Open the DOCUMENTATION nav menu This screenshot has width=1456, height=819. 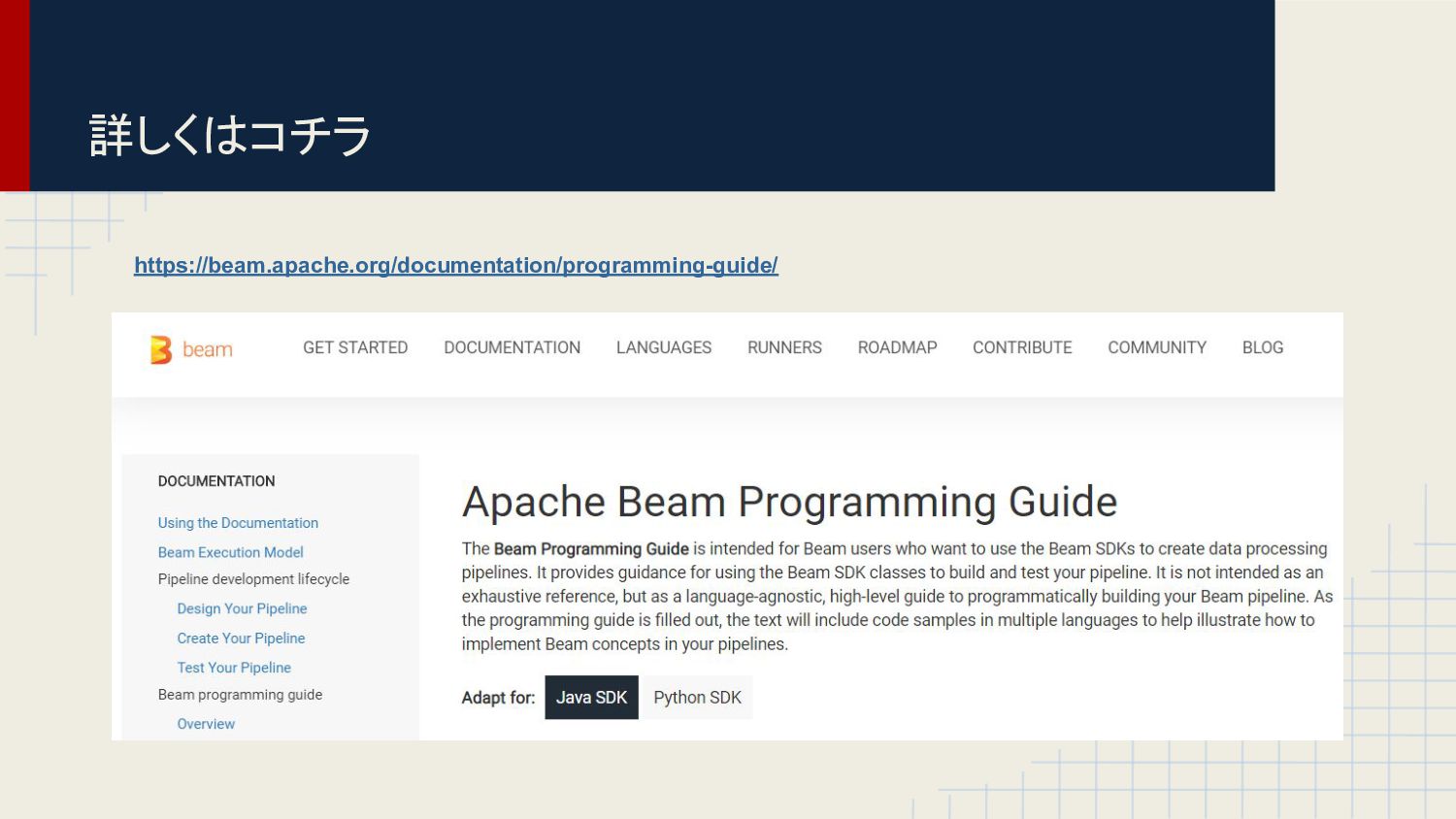pyautogui.click(x=512, y=347)
